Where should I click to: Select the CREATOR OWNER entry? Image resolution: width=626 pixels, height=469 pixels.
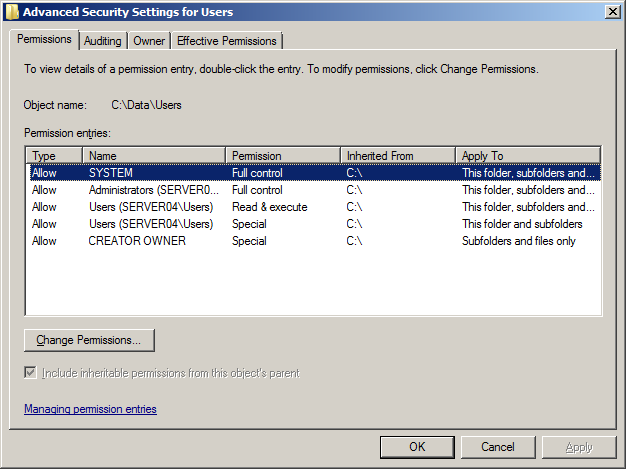(x=137, y=241)
